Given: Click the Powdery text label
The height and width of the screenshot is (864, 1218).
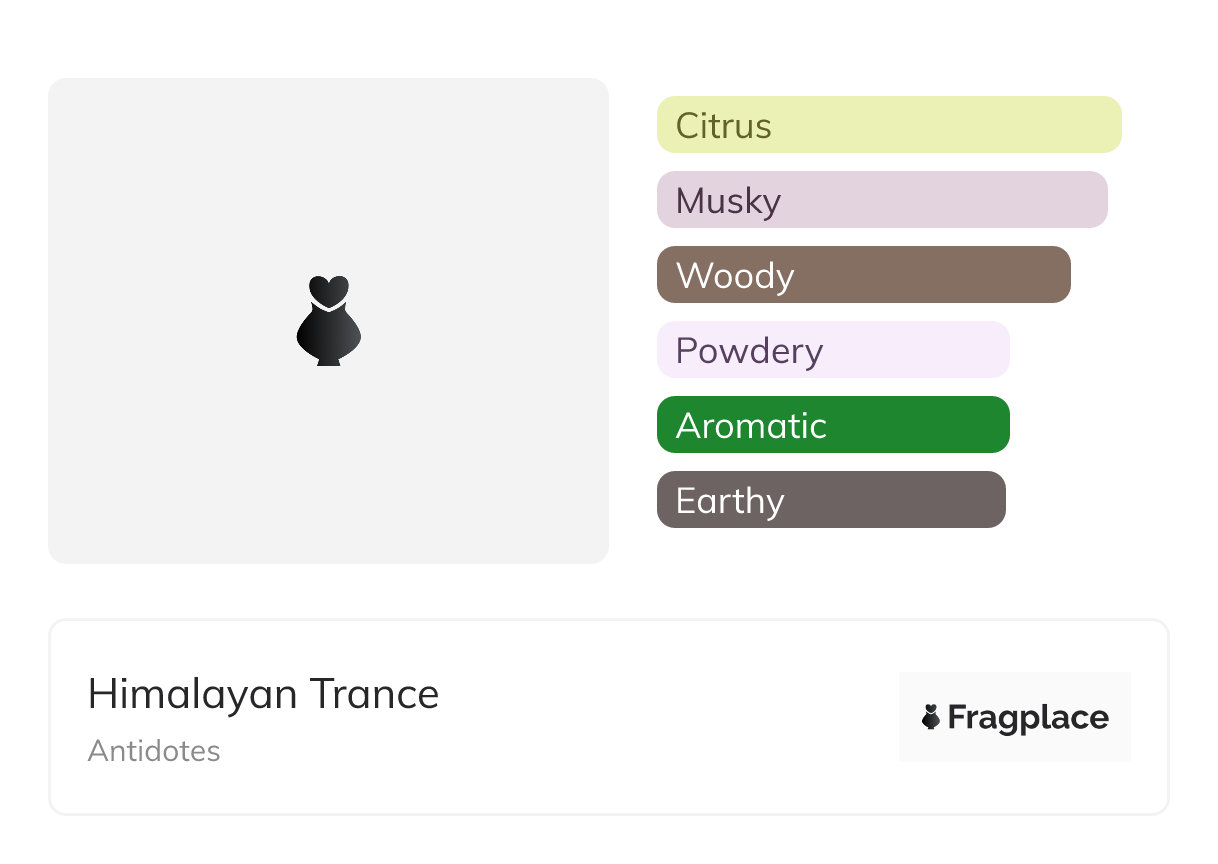Looking at the screenshot, I should [749, 351].
